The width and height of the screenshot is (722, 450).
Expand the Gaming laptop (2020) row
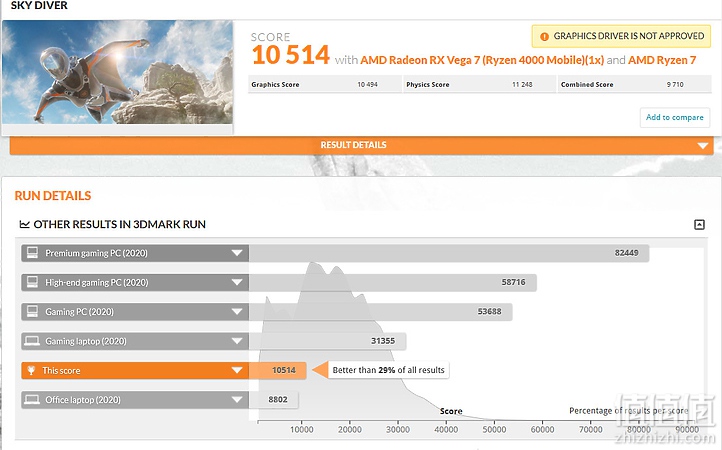click(237, 341)
